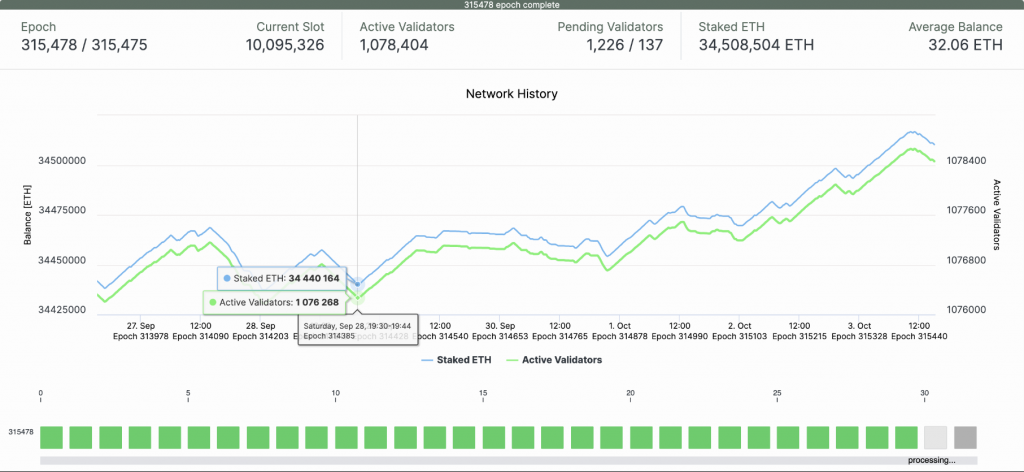
Task: Click the 315478 epoch row label
Action: tap(20, 432)
